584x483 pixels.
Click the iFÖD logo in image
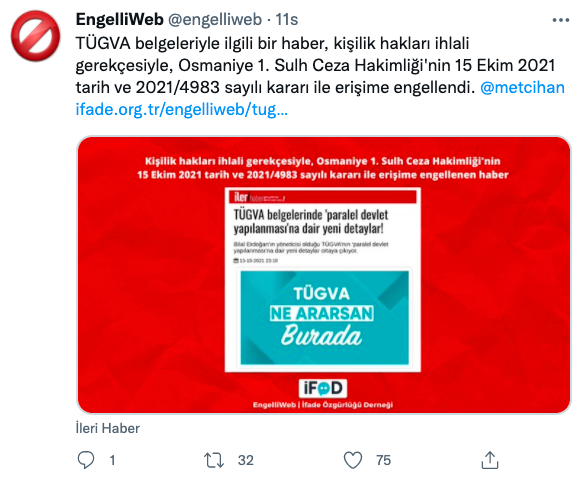323,388
